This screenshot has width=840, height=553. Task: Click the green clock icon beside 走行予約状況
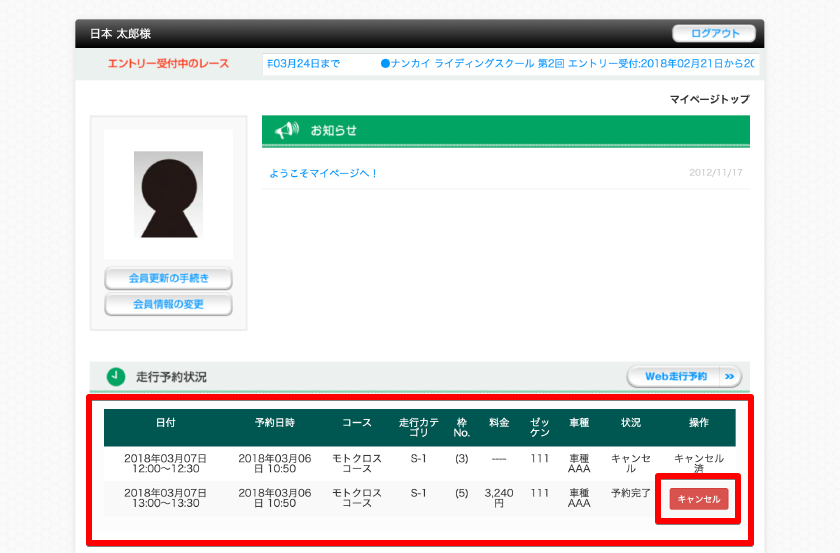pos(116,376)
